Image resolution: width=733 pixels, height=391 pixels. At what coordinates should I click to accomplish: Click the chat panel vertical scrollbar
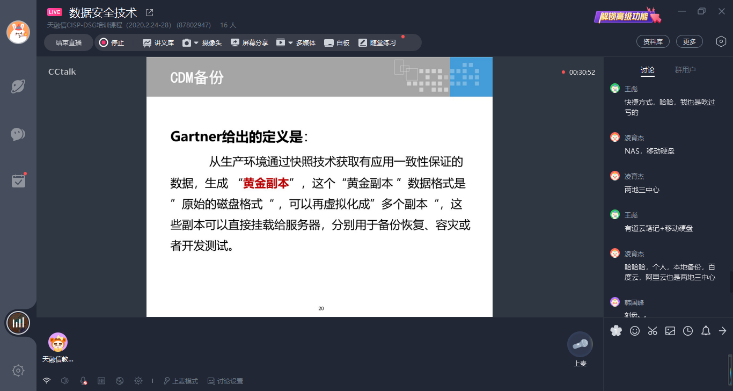pos(731,282)
